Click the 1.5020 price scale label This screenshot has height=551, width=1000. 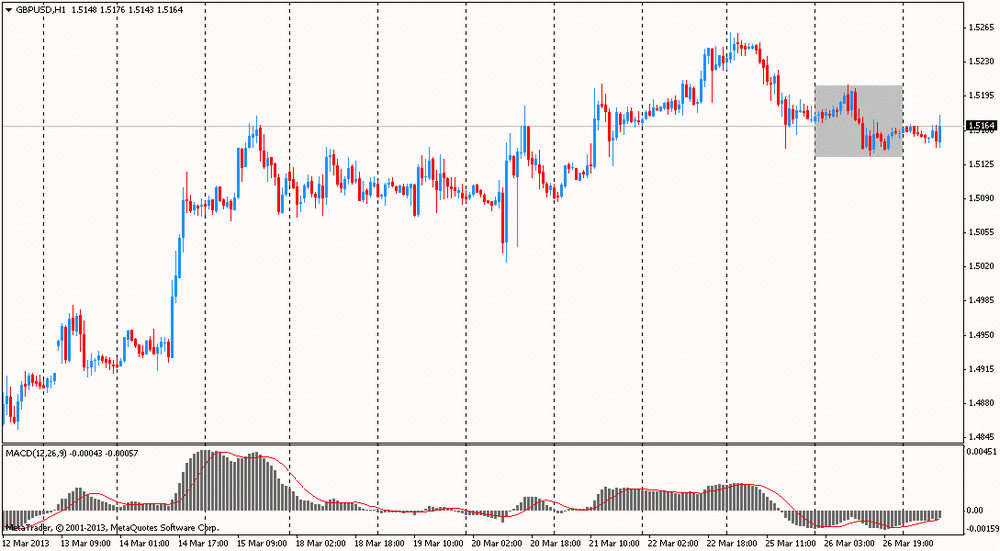[981, 266]
